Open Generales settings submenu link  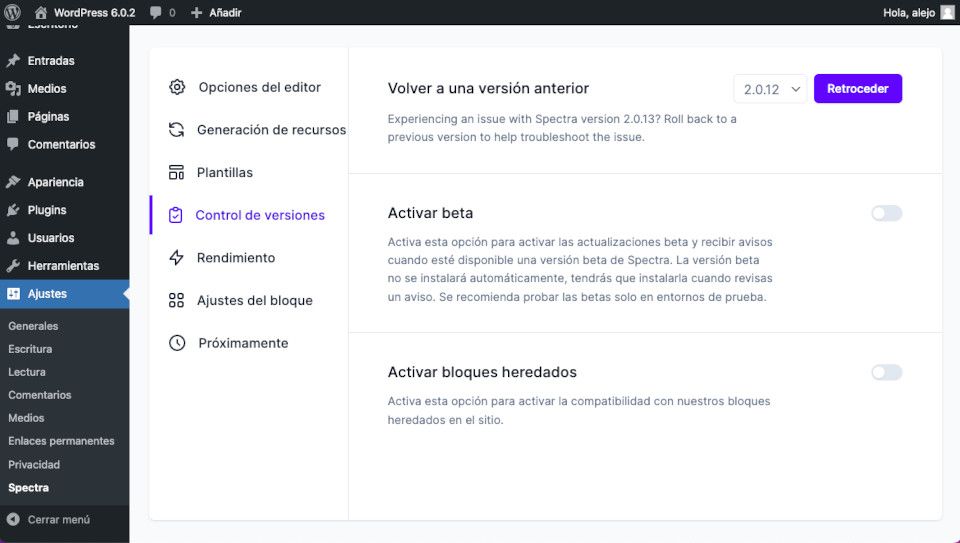click(33, 326)
